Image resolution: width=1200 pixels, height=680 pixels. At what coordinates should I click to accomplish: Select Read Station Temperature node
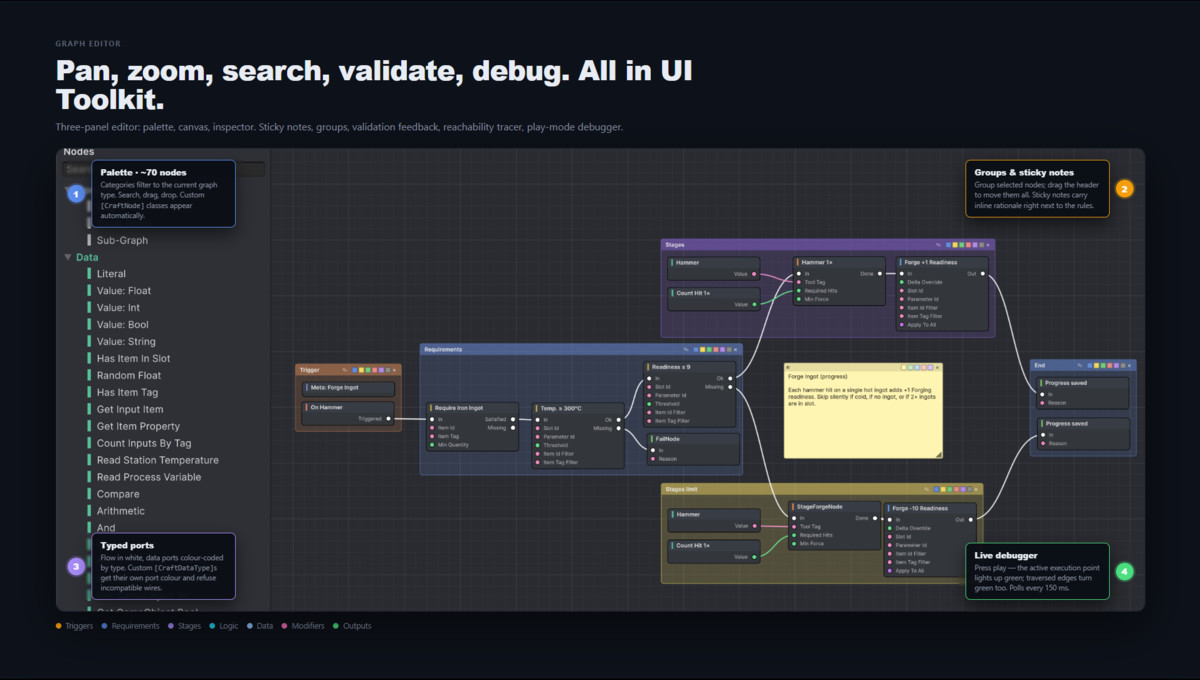click(x=157, y=461)
